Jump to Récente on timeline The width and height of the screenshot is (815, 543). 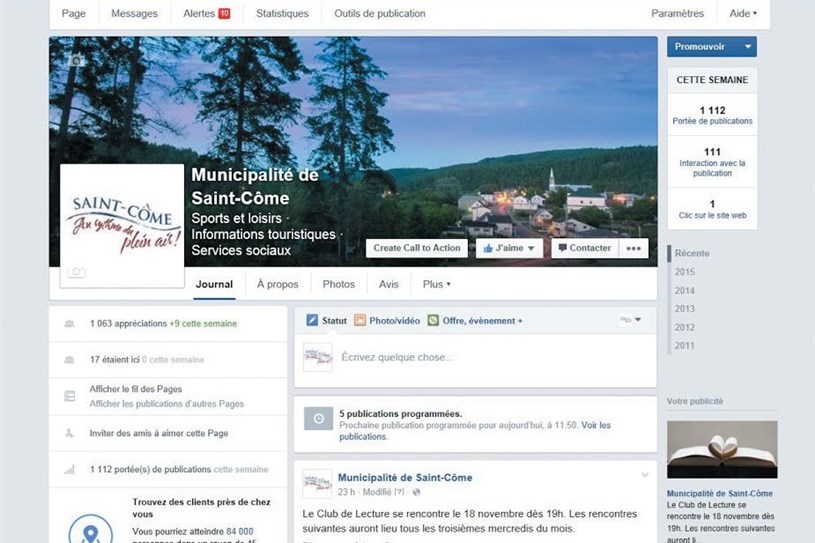click(x=692, y=254)
